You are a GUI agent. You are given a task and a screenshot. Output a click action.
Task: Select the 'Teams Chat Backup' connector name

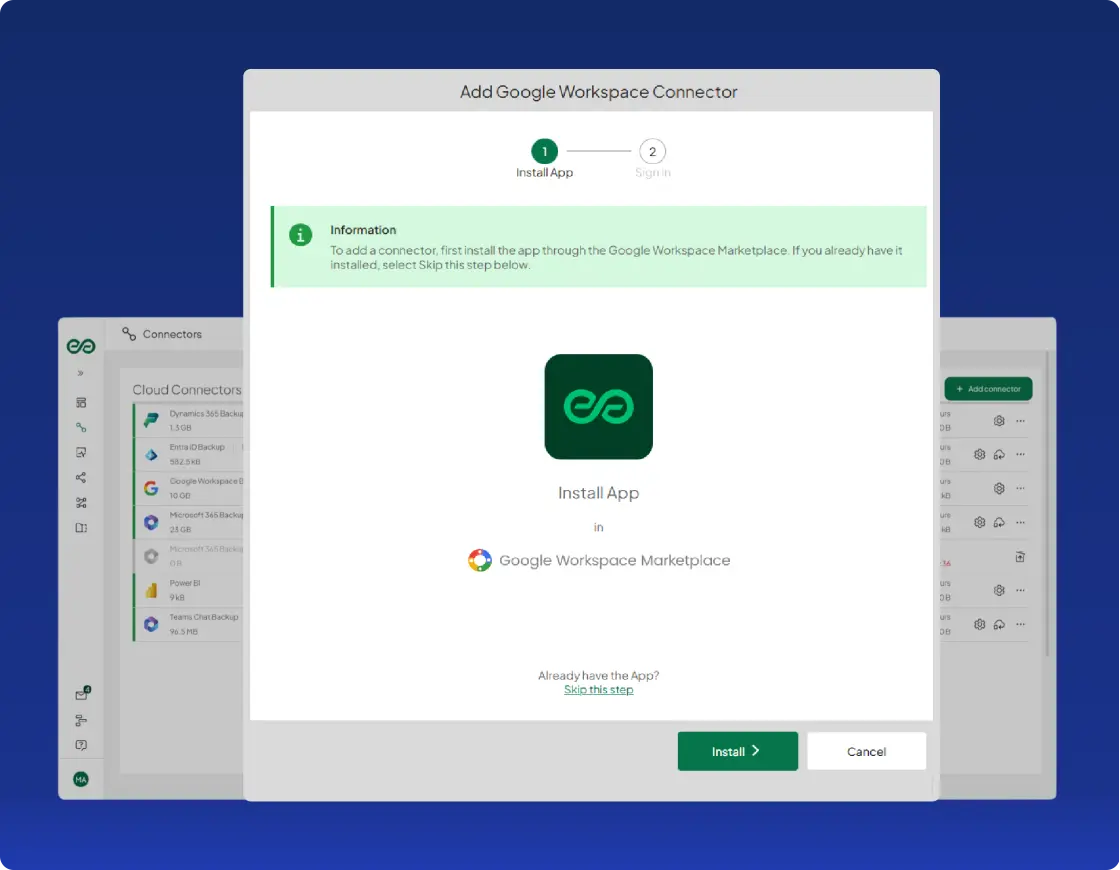[x=204, y=617]
